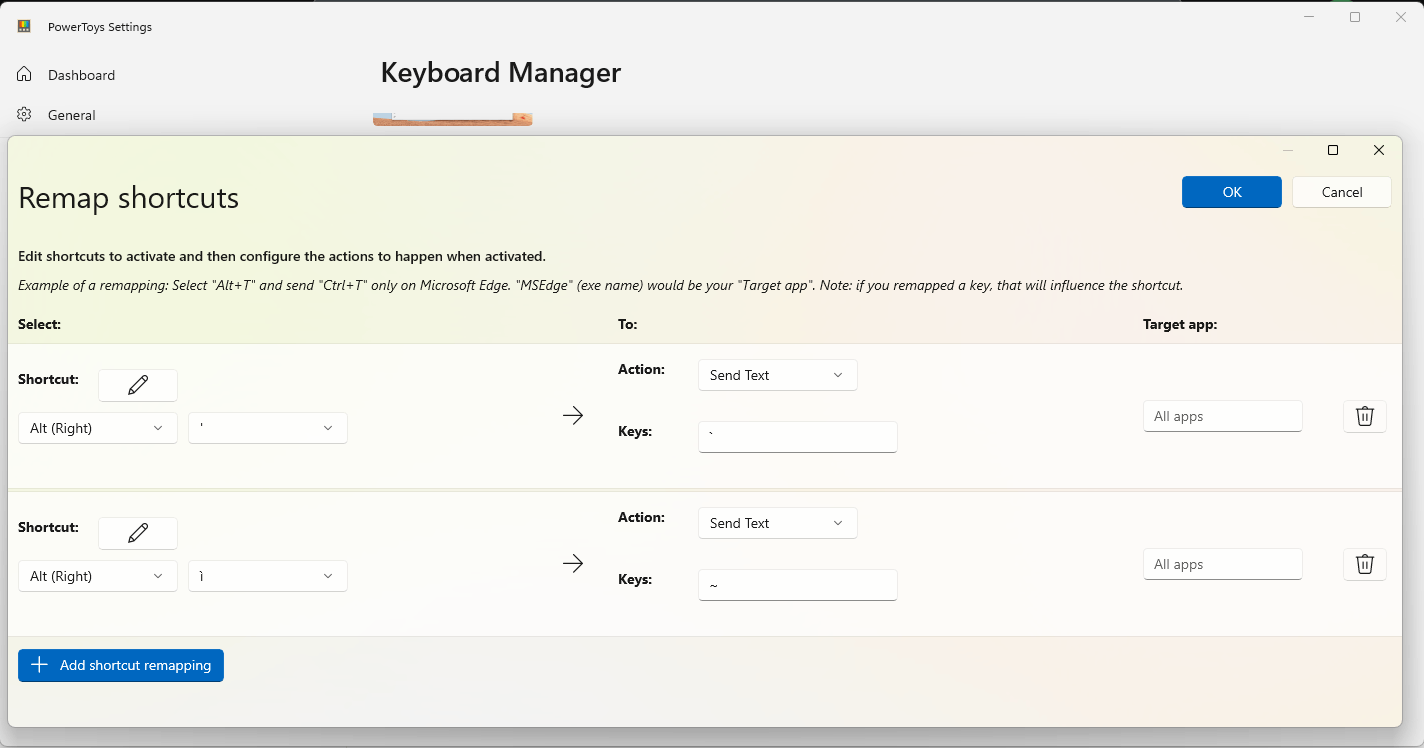This screenshot has height=748, width=1424.
Task: Click the 'To:' column header
Action: [628, 324]
